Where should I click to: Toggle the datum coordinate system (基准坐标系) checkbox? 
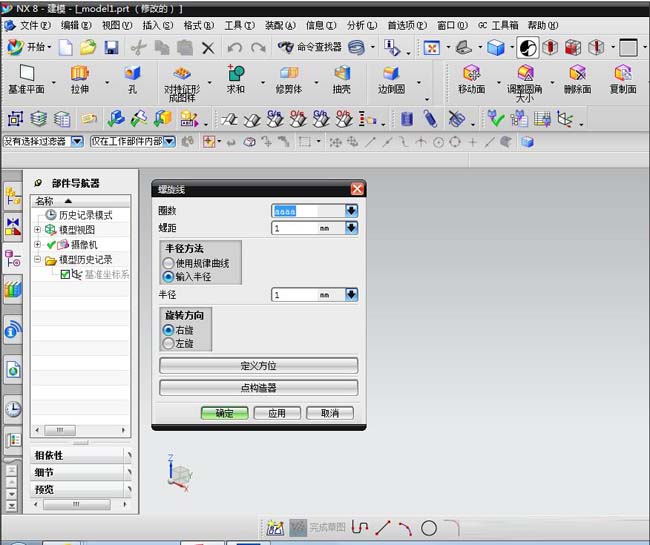point(65,274)
